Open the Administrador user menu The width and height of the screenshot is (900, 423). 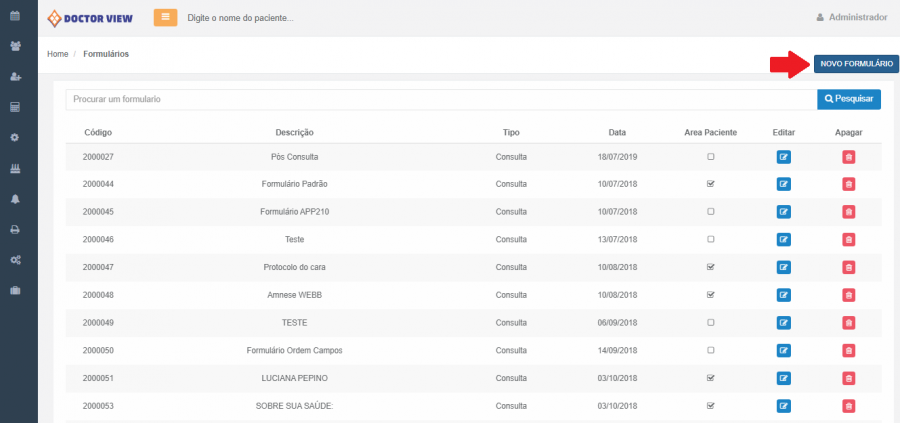pyautogui.click(x=851, y=17)
